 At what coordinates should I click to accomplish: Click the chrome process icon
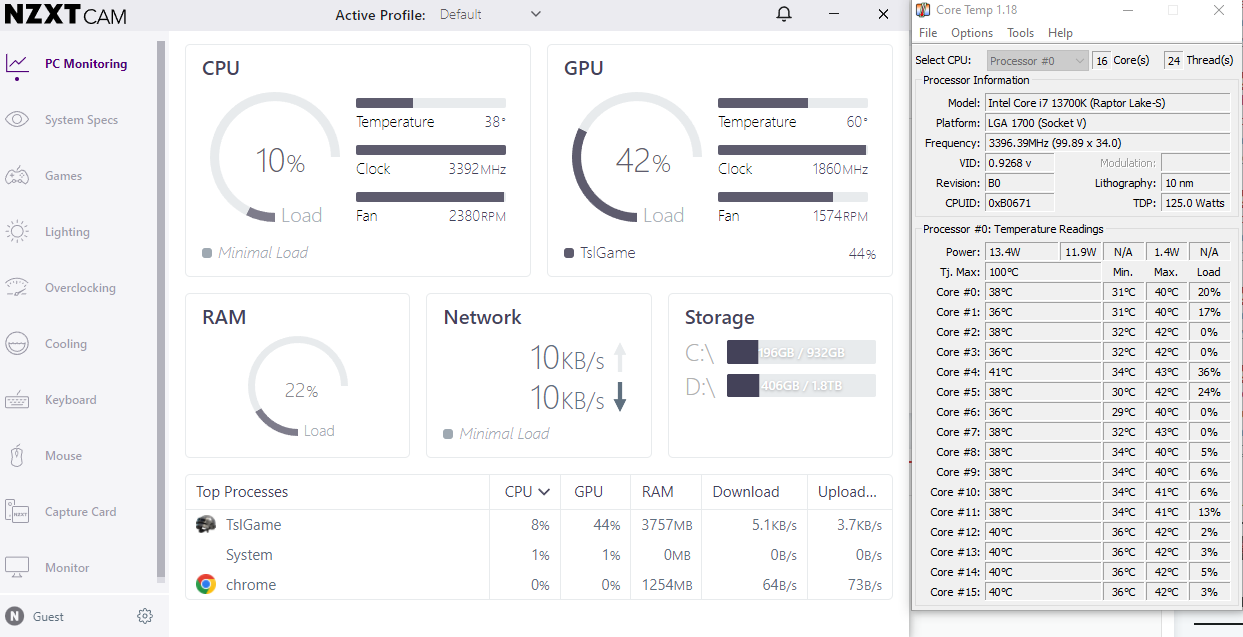(x=206, y=585)
